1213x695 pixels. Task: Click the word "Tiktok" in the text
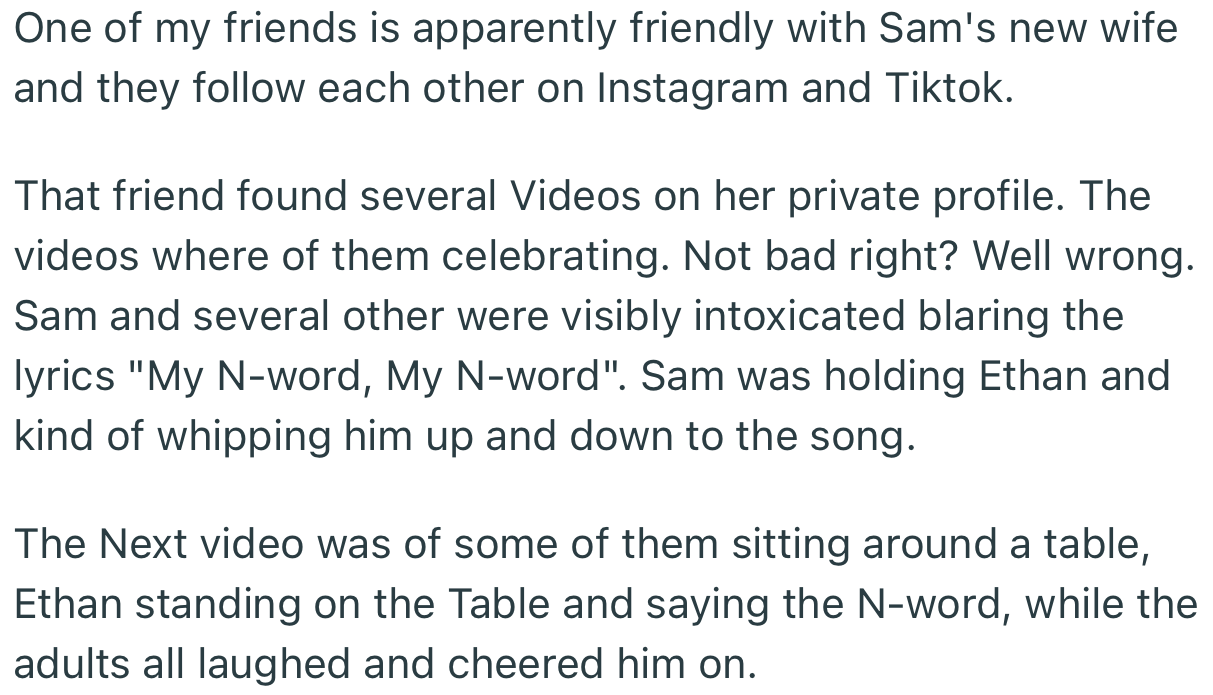click(947, 88)
